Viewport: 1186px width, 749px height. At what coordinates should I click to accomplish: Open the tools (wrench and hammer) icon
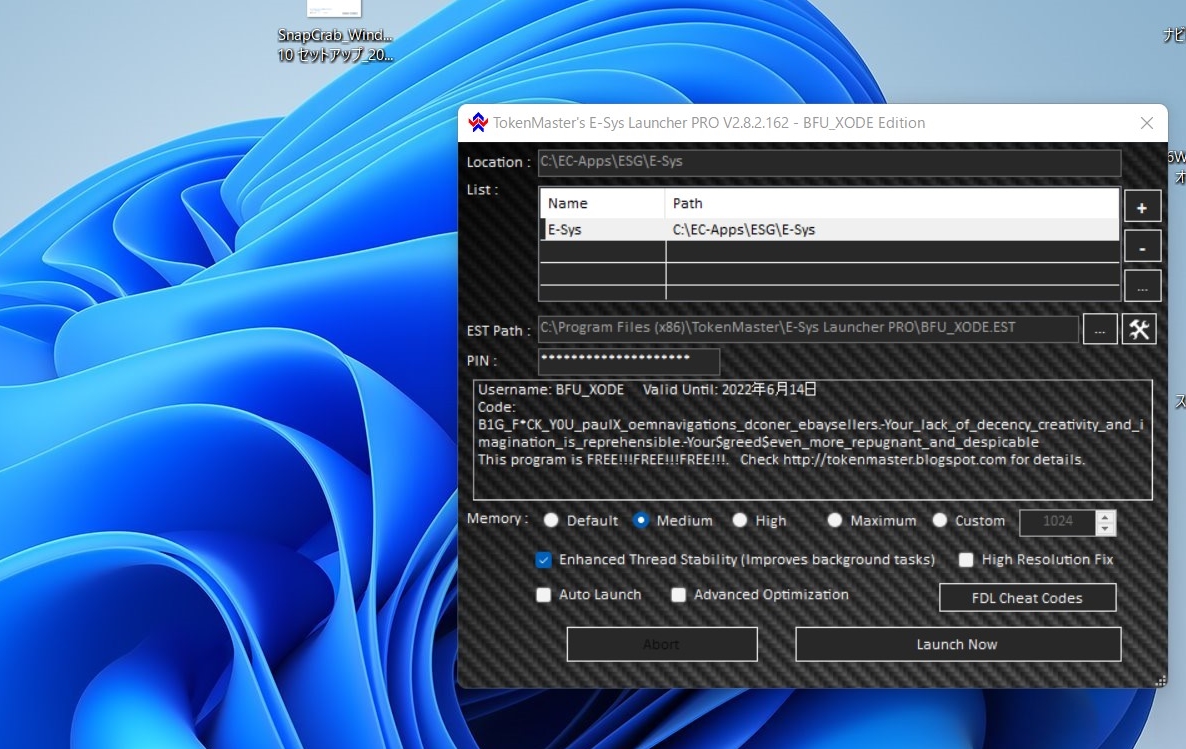(1138, 329)
